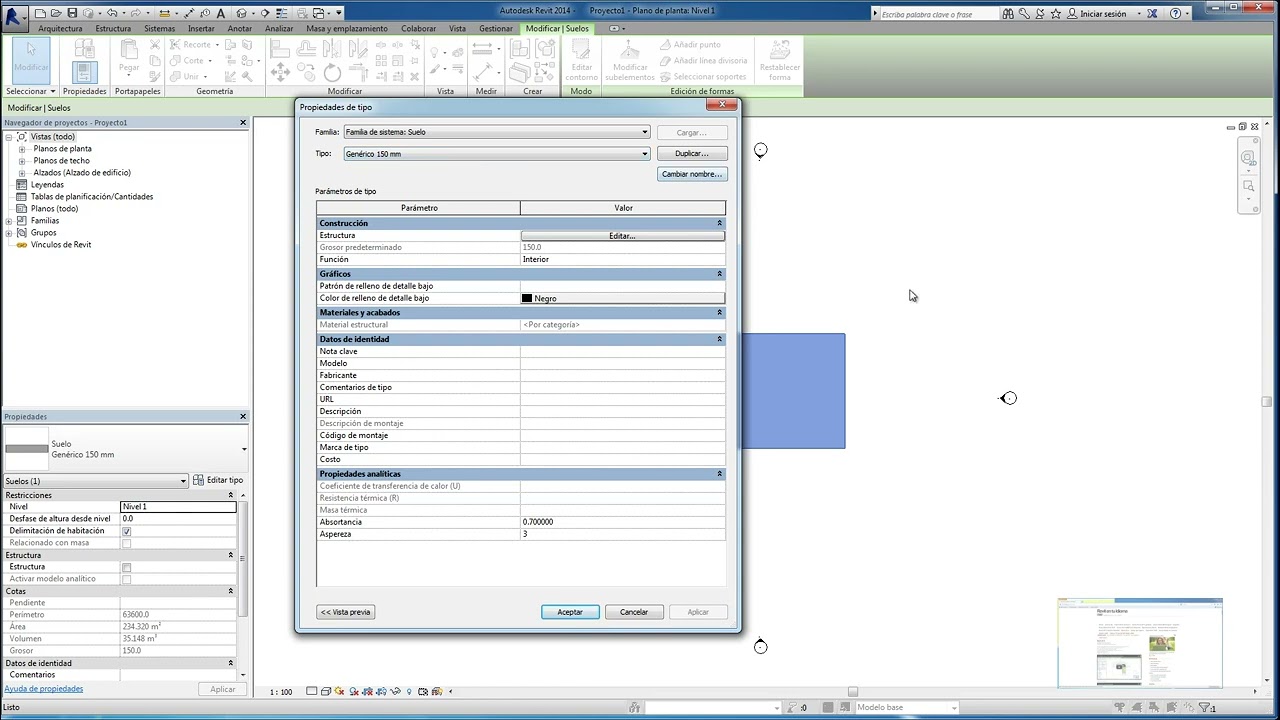Open the Gestionar ribbon tab

click(x=496, y=29)
